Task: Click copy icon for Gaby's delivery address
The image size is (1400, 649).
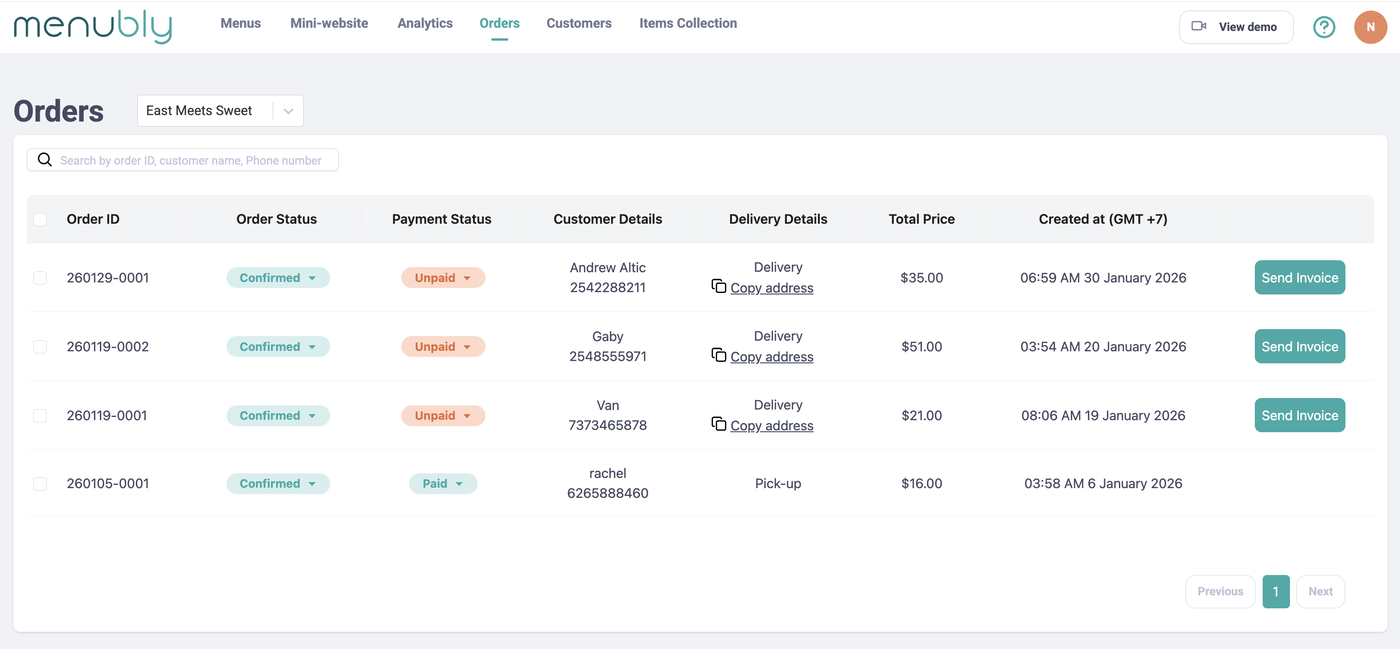Action: 718,356
